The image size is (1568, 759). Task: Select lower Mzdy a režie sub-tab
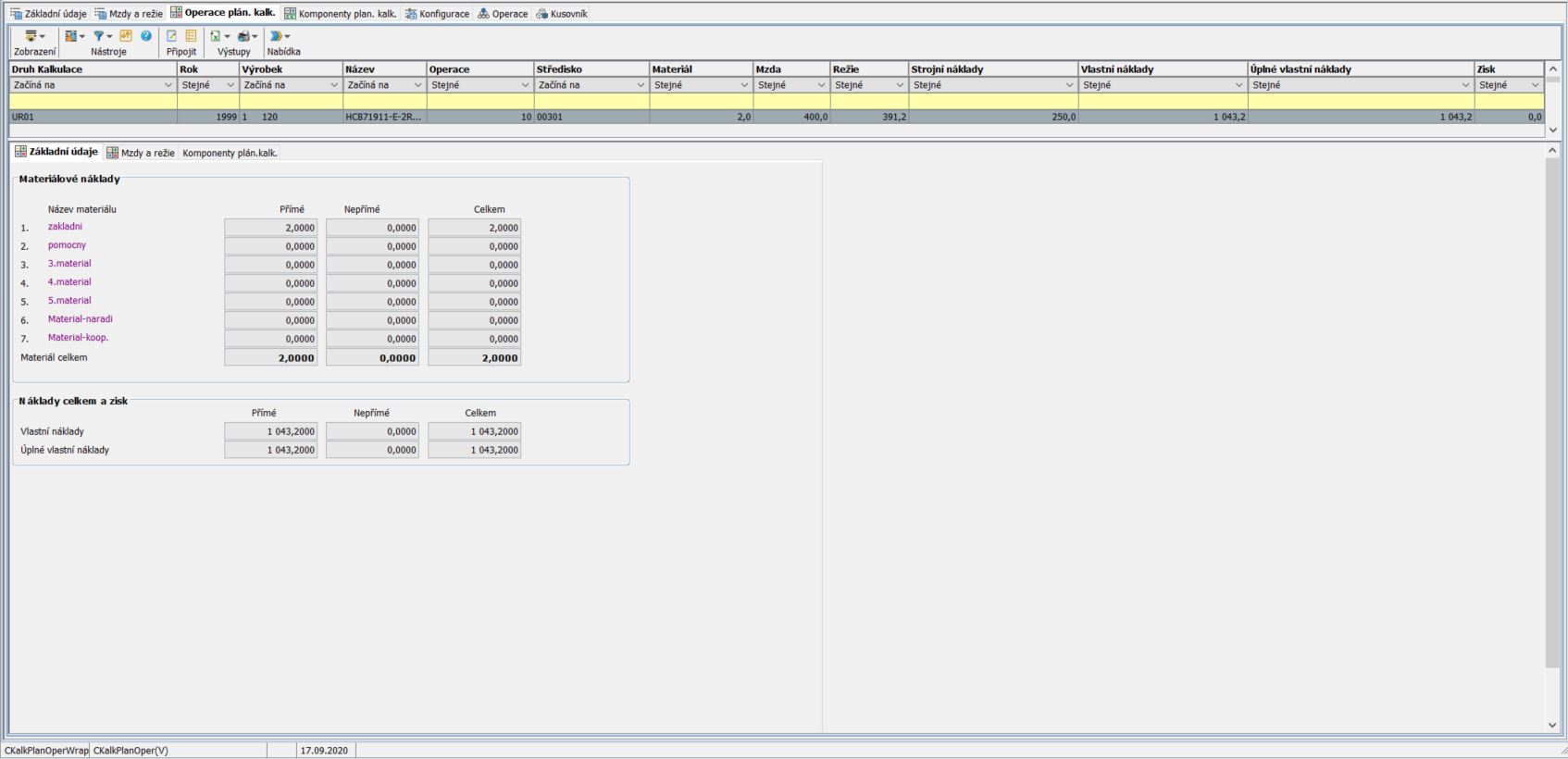[x=141, y=153]
